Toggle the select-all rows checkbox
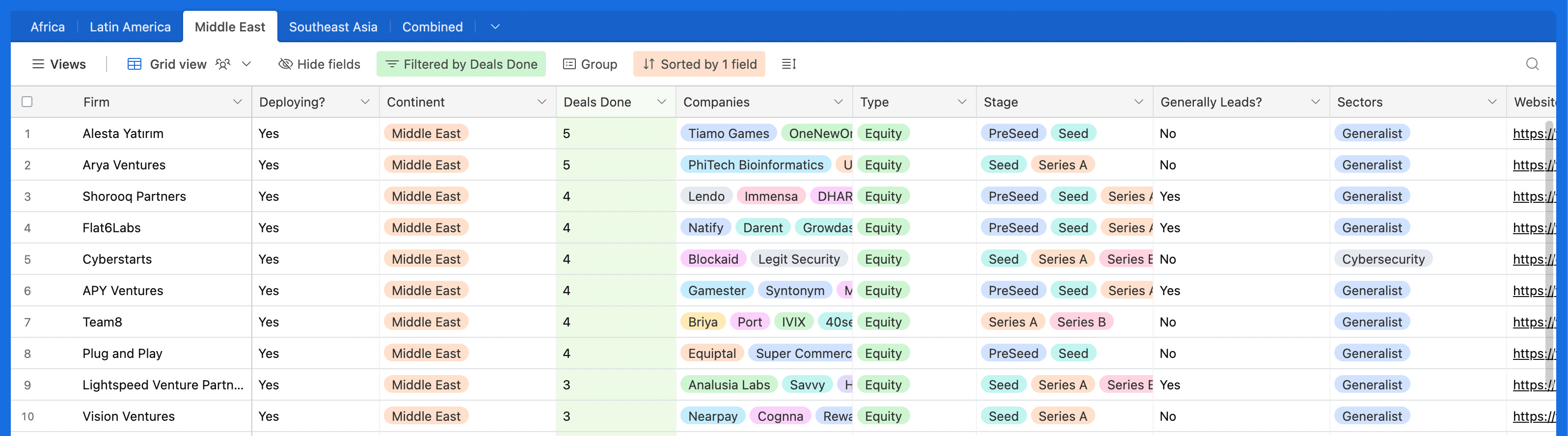This screenshot has height=436, width=1568. 27,102
